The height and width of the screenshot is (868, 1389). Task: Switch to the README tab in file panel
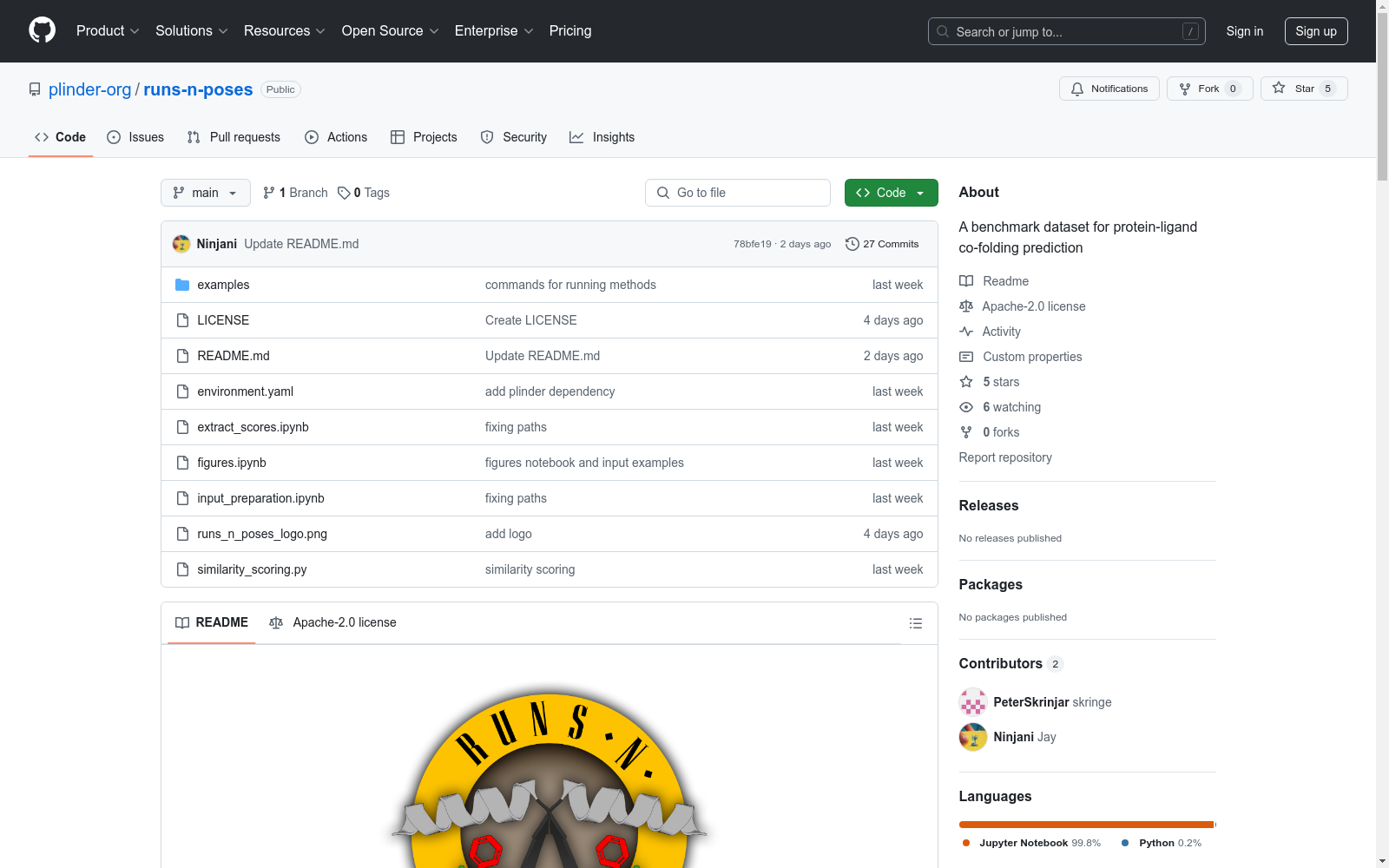coord(212,622)
